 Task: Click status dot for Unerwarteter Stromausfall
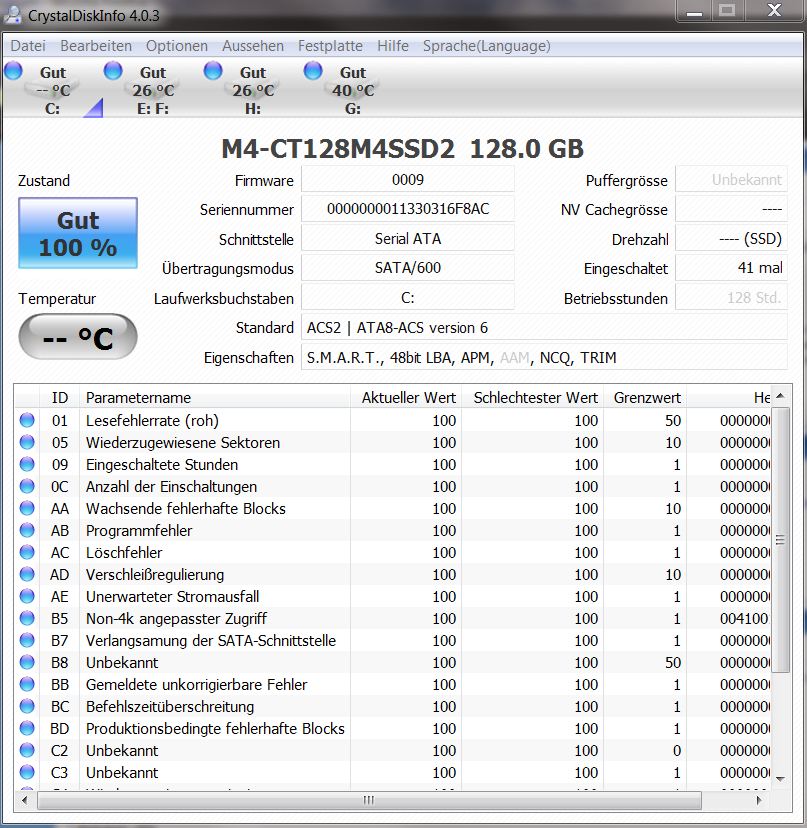tap(27, 596)
